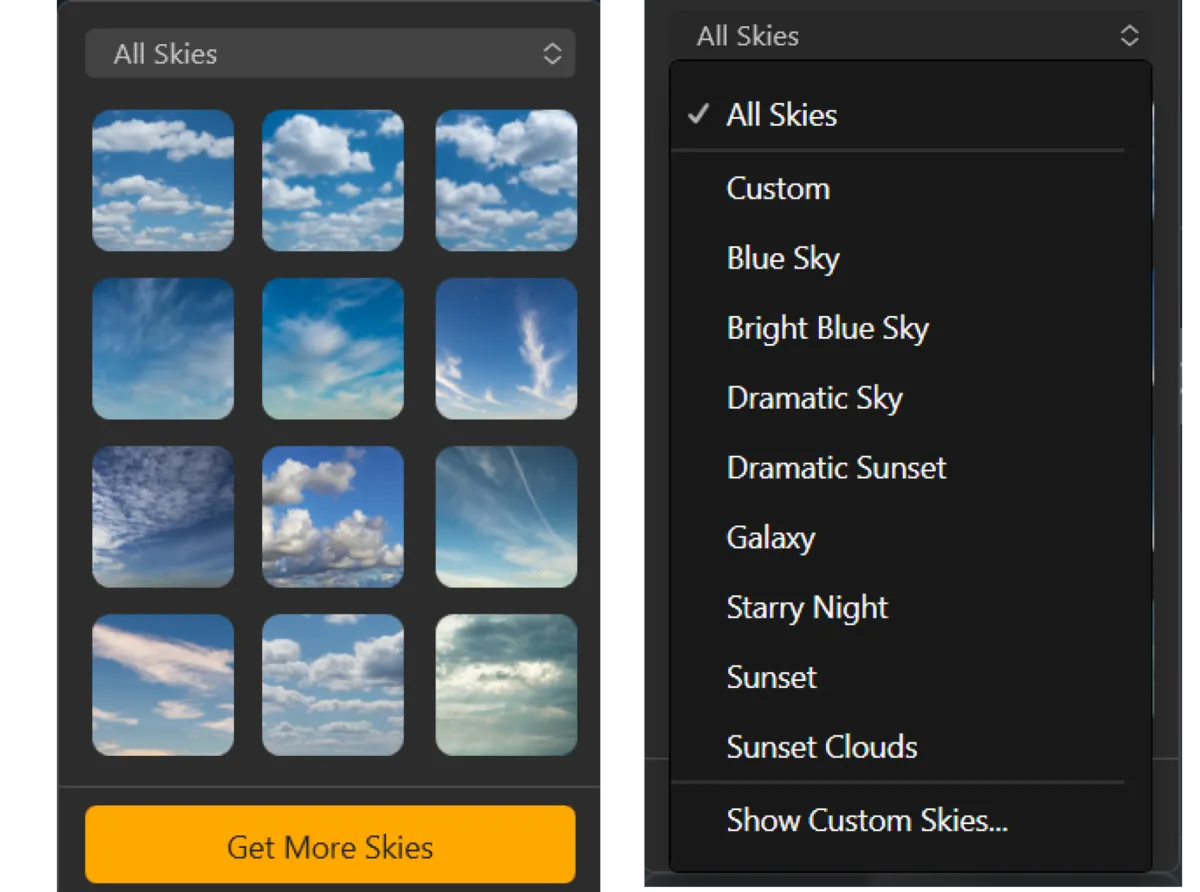
Task: Pick the sunset clouds thumbnail in bottom row
Action: 163,685
